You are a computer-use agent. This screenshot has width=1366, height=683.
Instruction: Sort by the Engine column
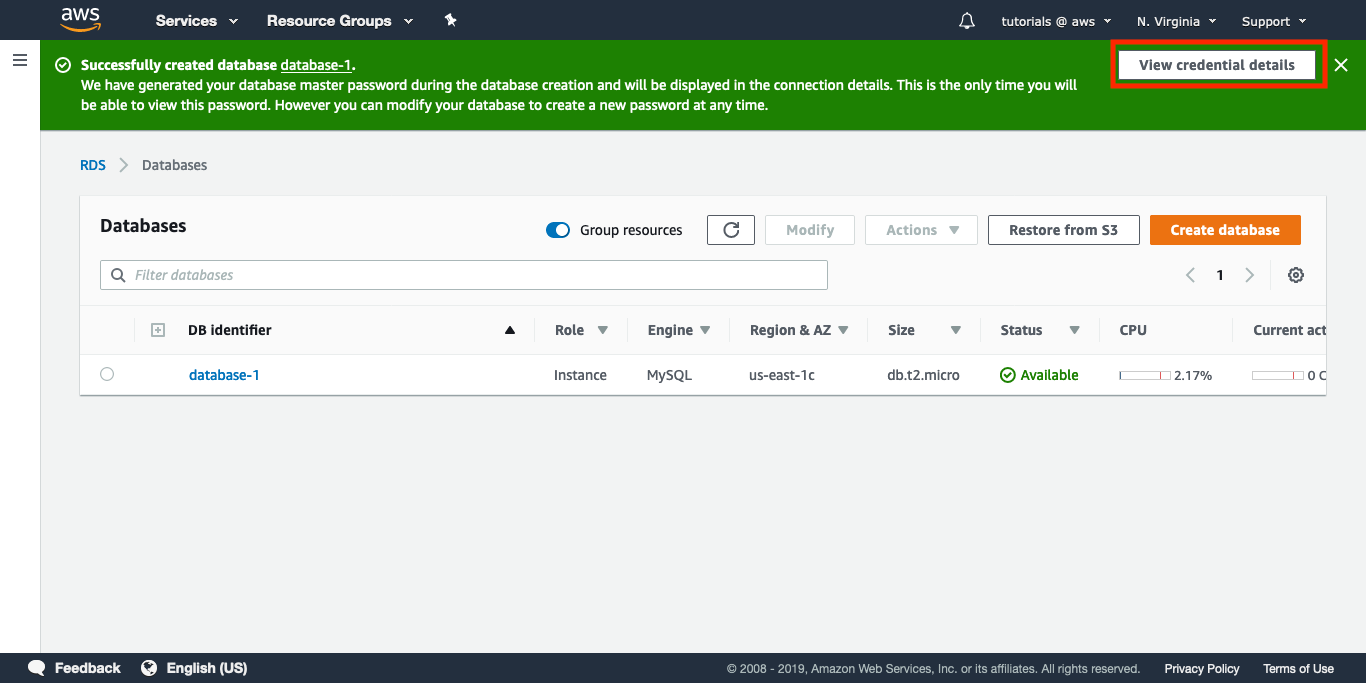(x=678, y=330)
